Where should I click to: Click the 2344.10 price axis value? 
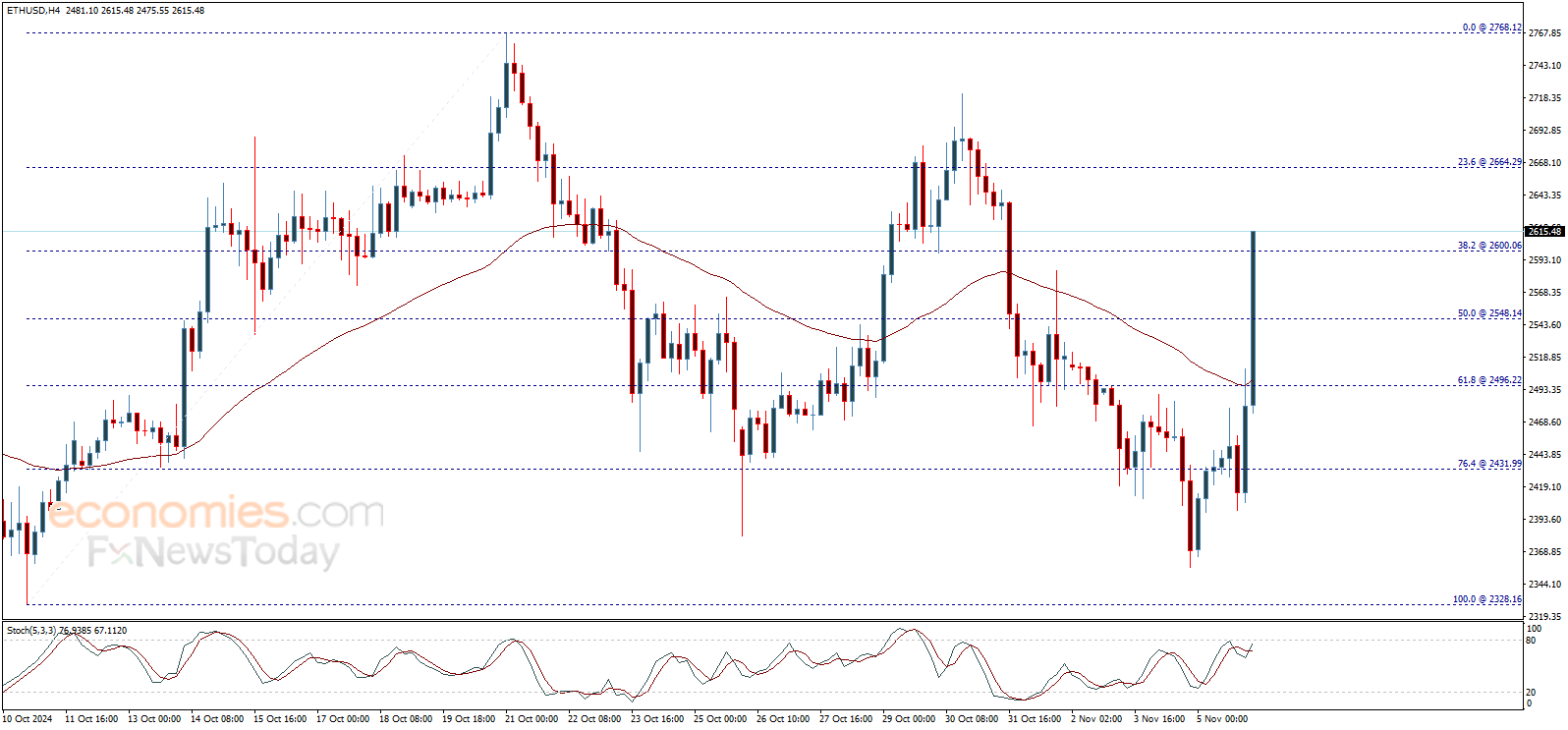(x=1544, y=585)
